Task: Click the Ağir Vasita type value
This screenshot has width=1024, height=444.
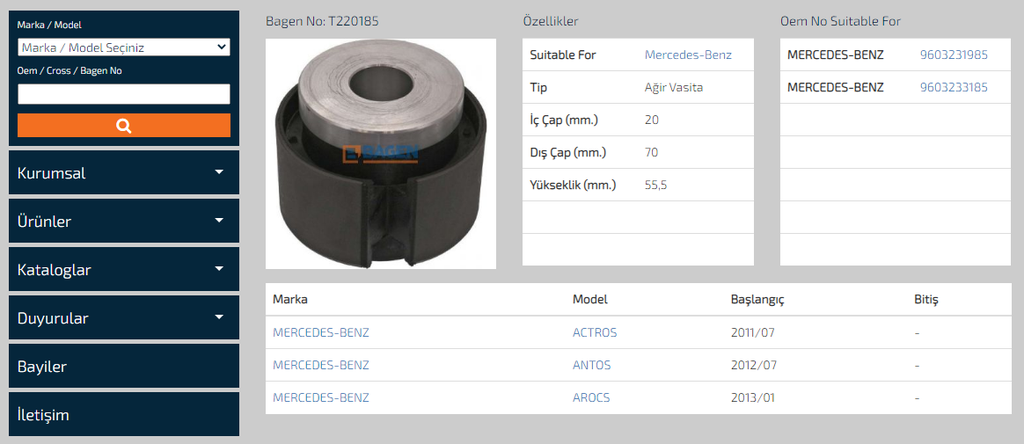Action: pos(673,87)
